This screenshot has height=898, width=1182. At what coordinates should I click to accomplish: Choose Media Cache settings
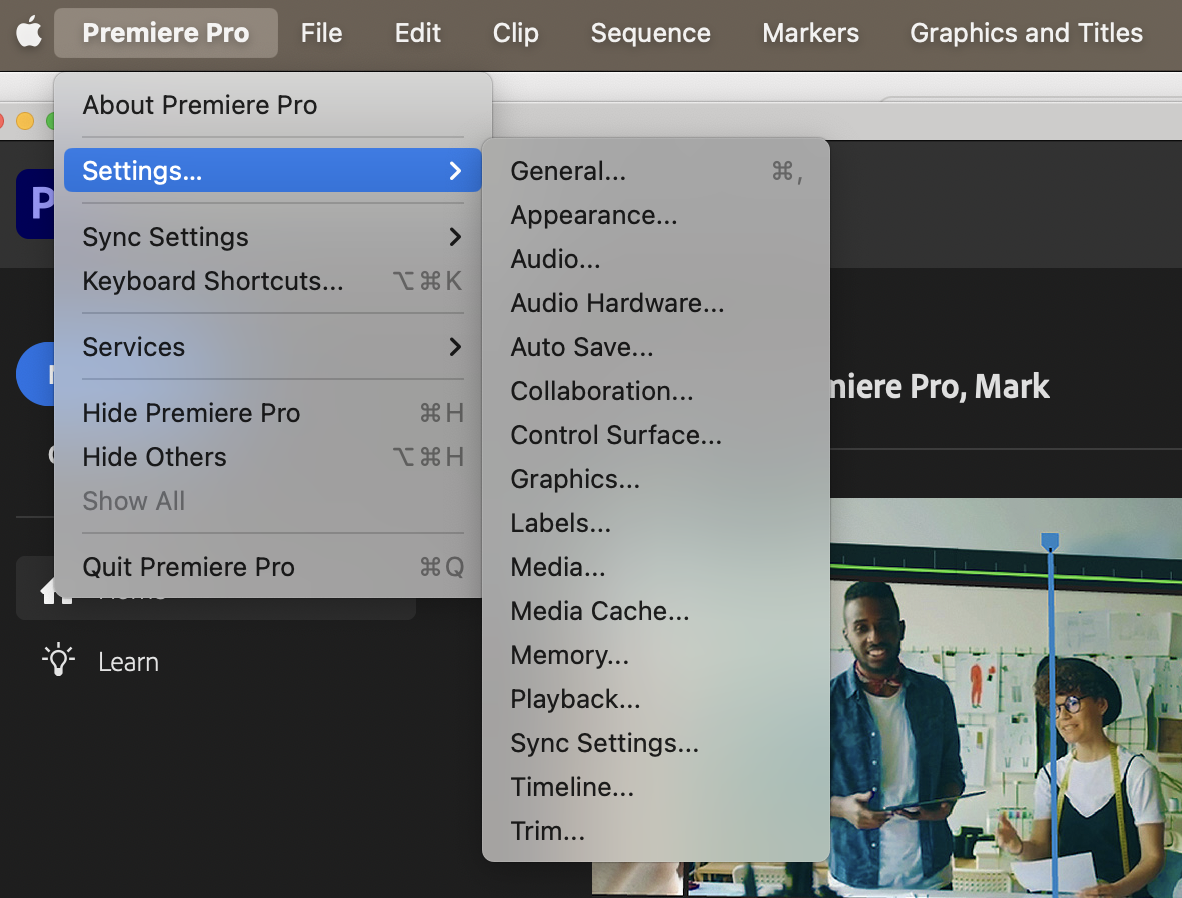pyautogui.click(x=599, y=611)
